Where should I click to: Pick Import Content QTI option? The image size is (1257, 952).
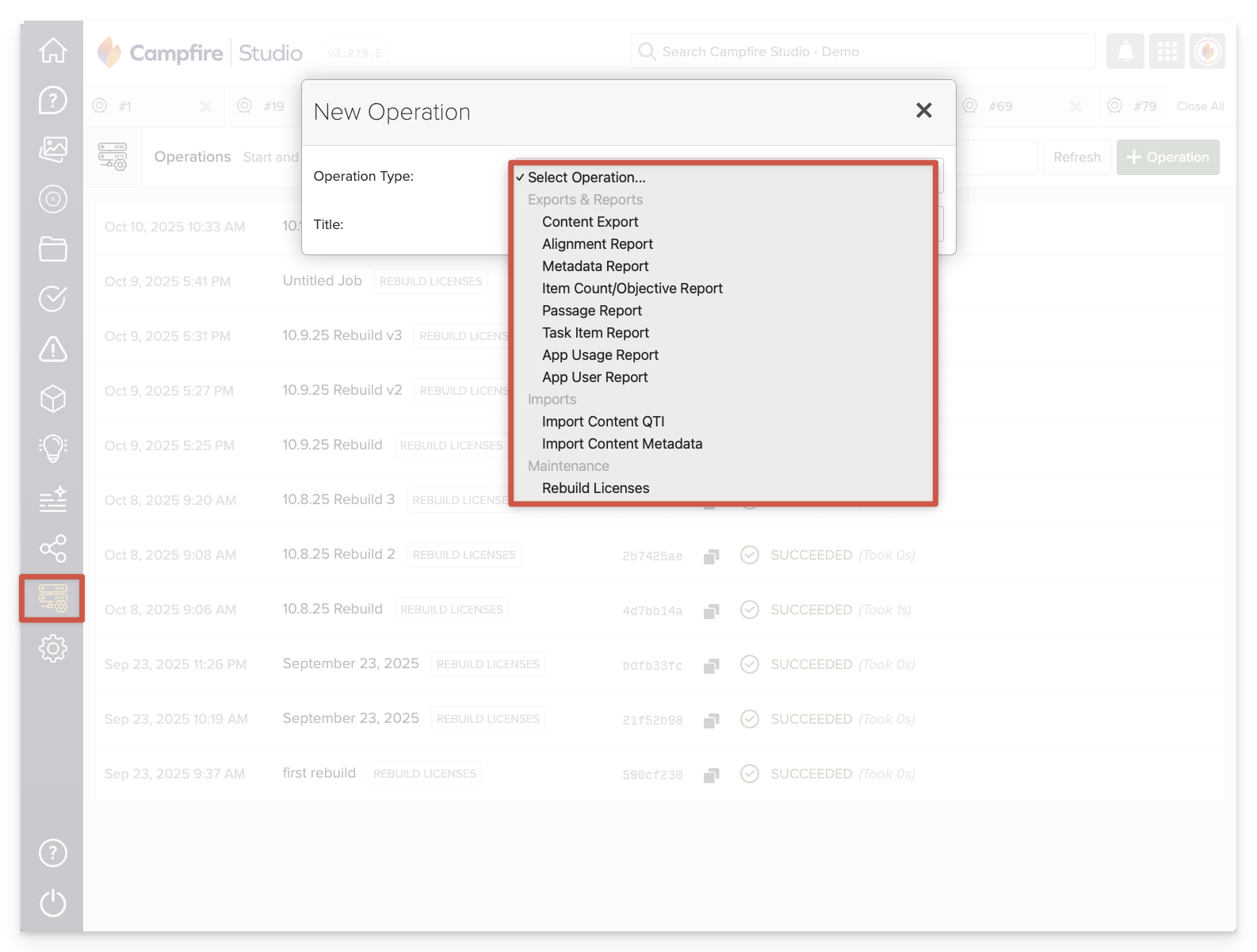602,422
